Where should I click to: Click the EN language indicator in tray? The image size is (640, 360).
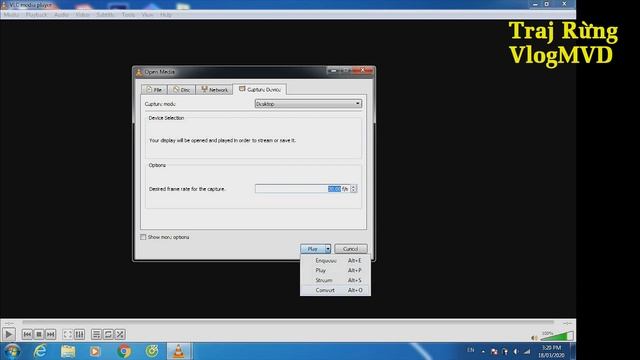(x=471, y=350)
